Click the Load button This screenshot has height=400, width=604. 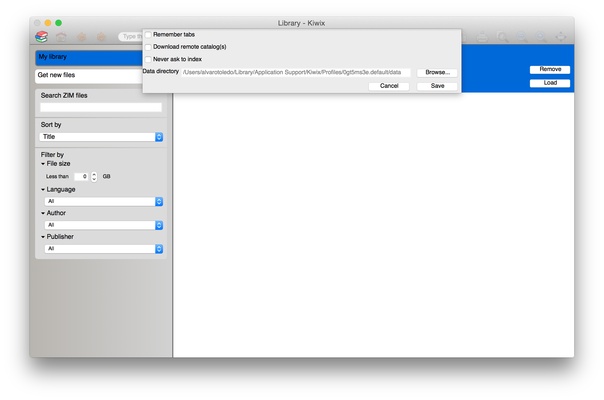pos(550,83)
